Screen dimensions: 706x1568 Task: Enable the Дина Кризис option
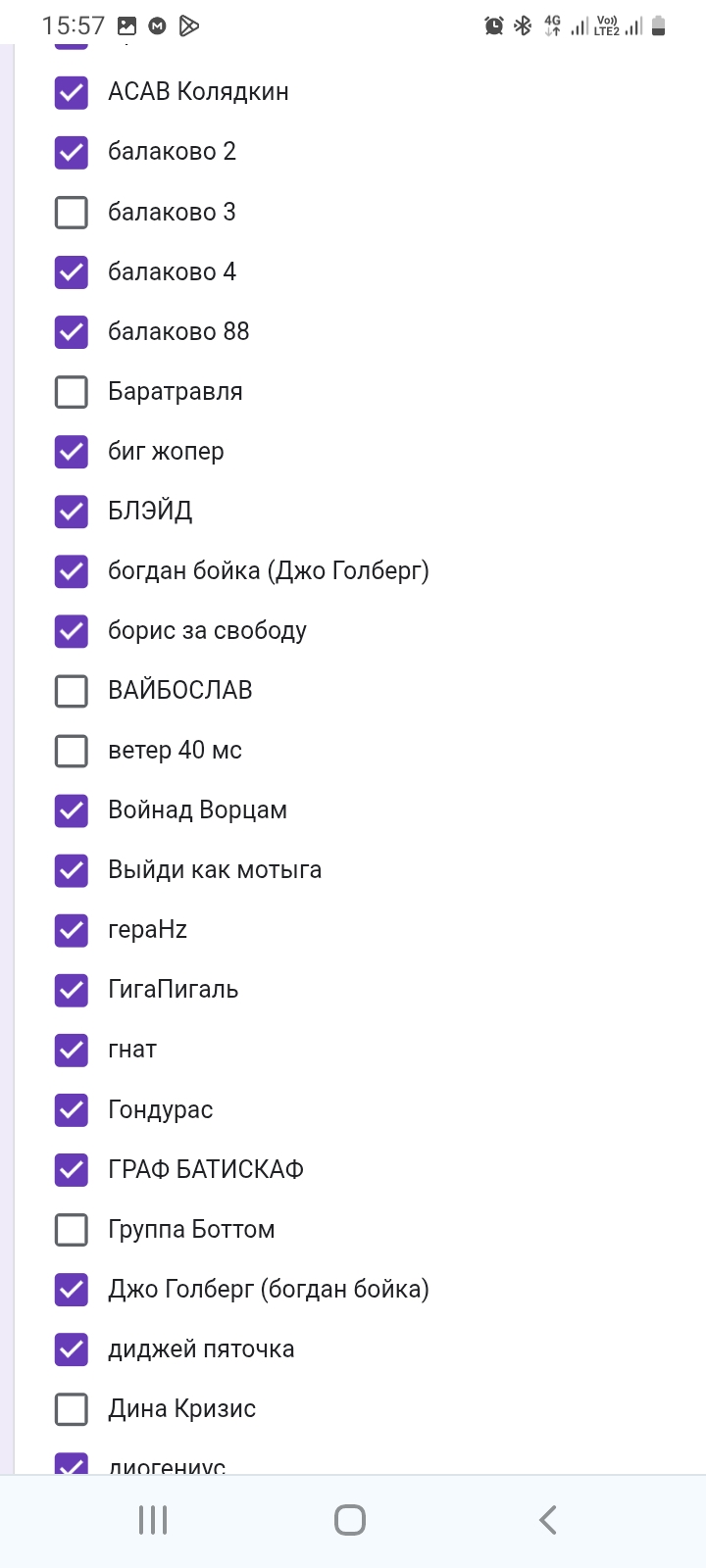[x=72, y=1408]
